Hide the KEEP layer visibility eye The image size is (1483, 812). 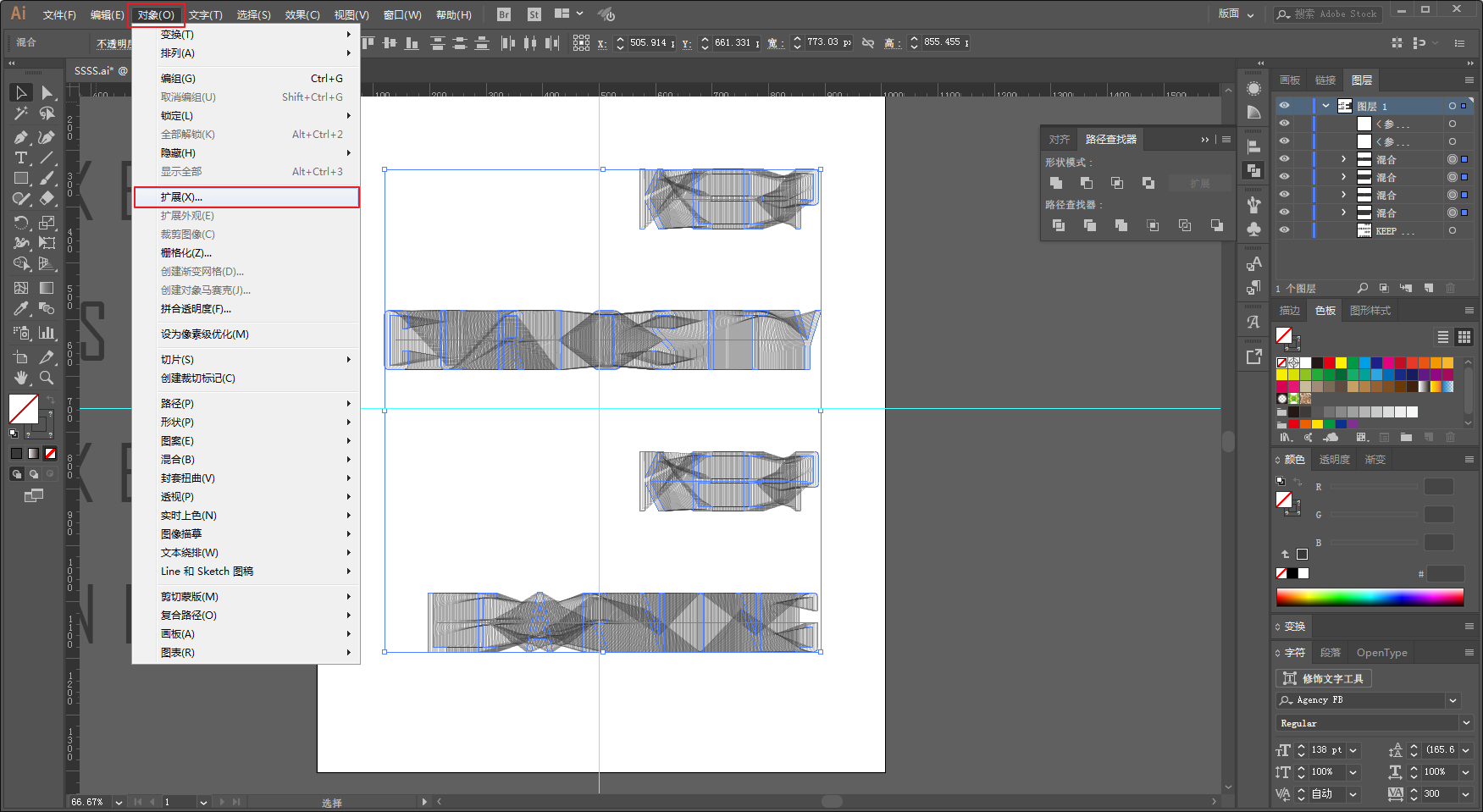tap(1284, 230)
